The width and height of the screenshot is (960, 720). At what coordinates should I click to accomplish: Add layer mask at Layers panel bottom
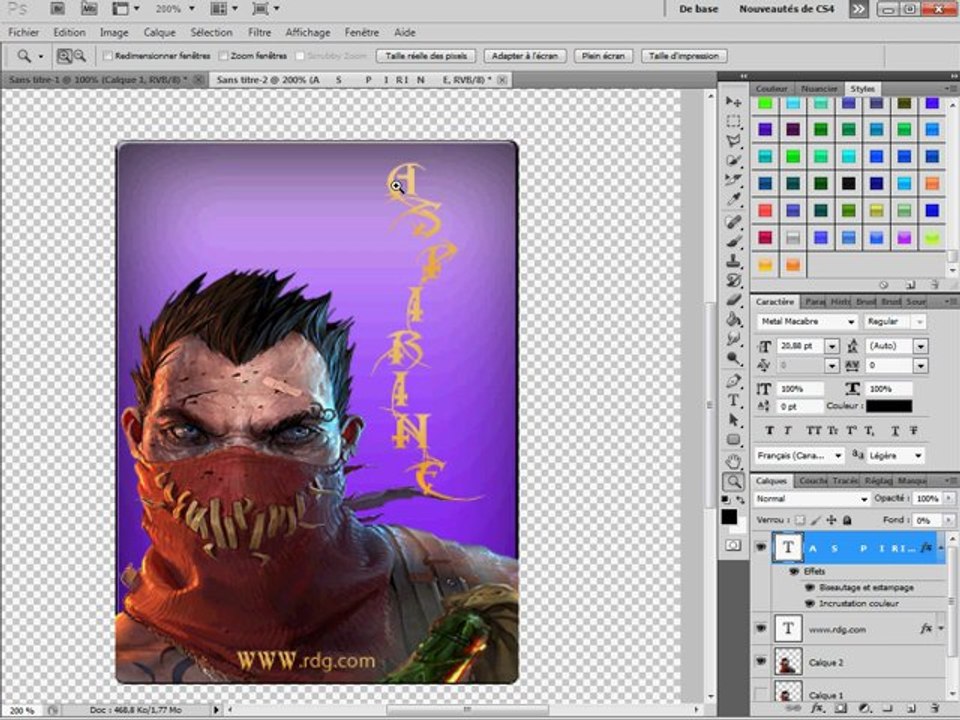[x=840, y=708]
